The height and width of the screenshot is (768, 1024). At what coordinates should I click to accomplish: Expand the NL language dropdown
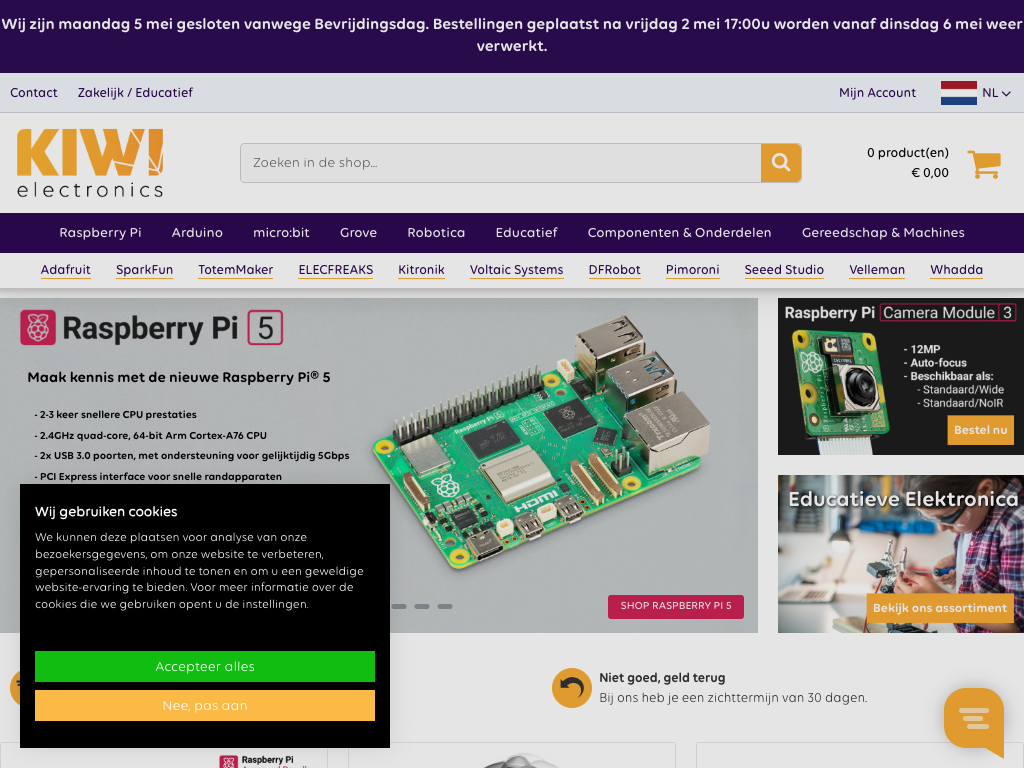pos(997,93)
